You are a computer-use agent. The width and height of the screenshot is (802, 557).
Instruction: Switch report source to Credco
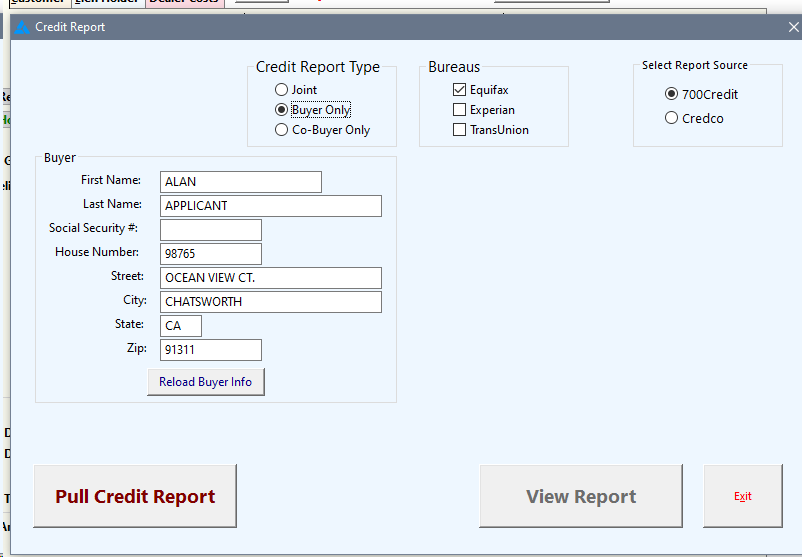point(672,118)
